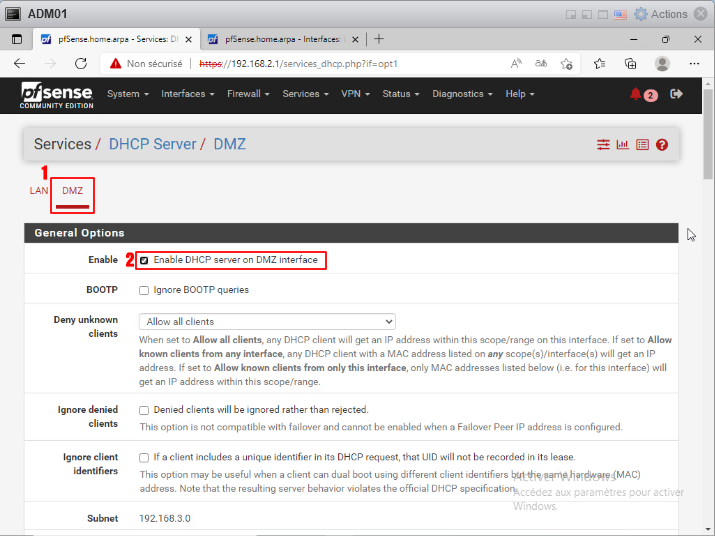Open the Deny unknown clients dropdown
The image size is (715, 536).
267,322
